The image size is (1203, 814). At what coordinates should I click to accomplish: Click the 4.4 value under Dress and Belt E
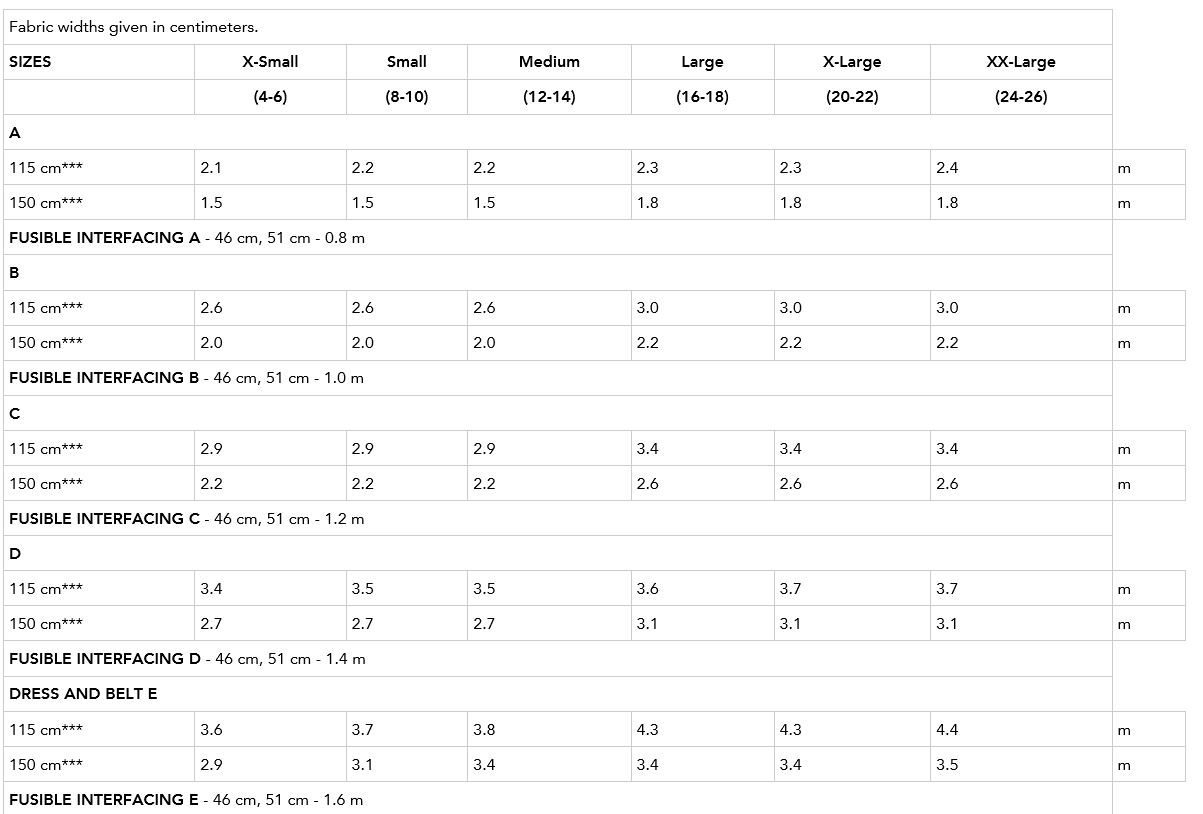947,730
